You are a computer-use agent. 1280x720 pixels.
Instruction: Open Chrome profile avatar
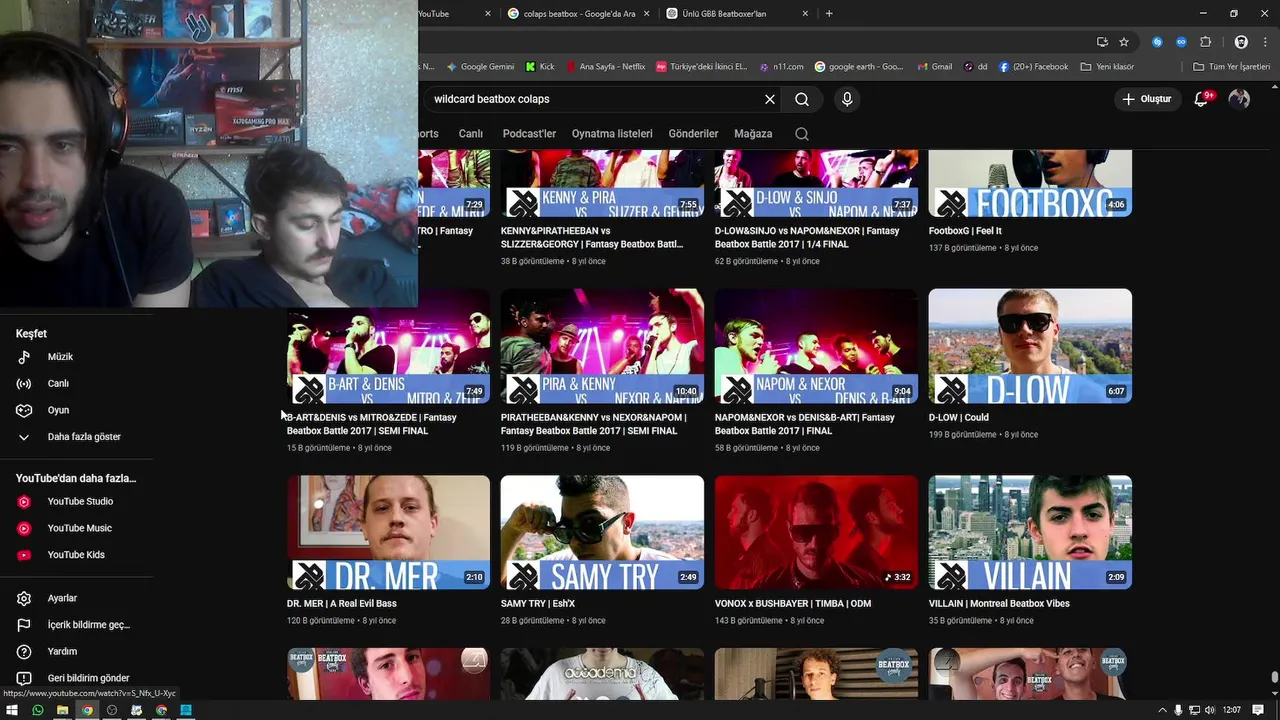pos(1241,42)
